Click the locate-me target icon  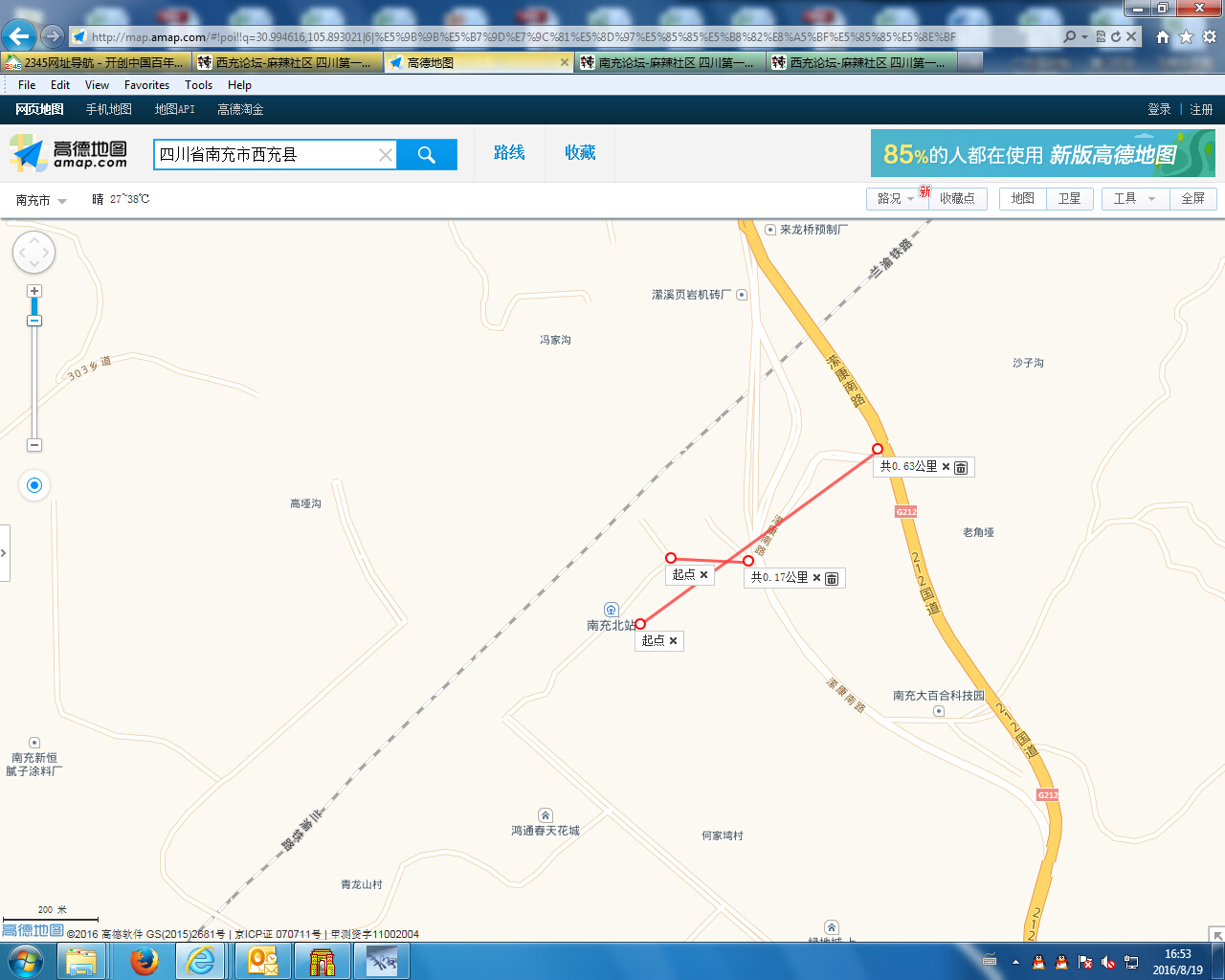[x=34, y=485]
